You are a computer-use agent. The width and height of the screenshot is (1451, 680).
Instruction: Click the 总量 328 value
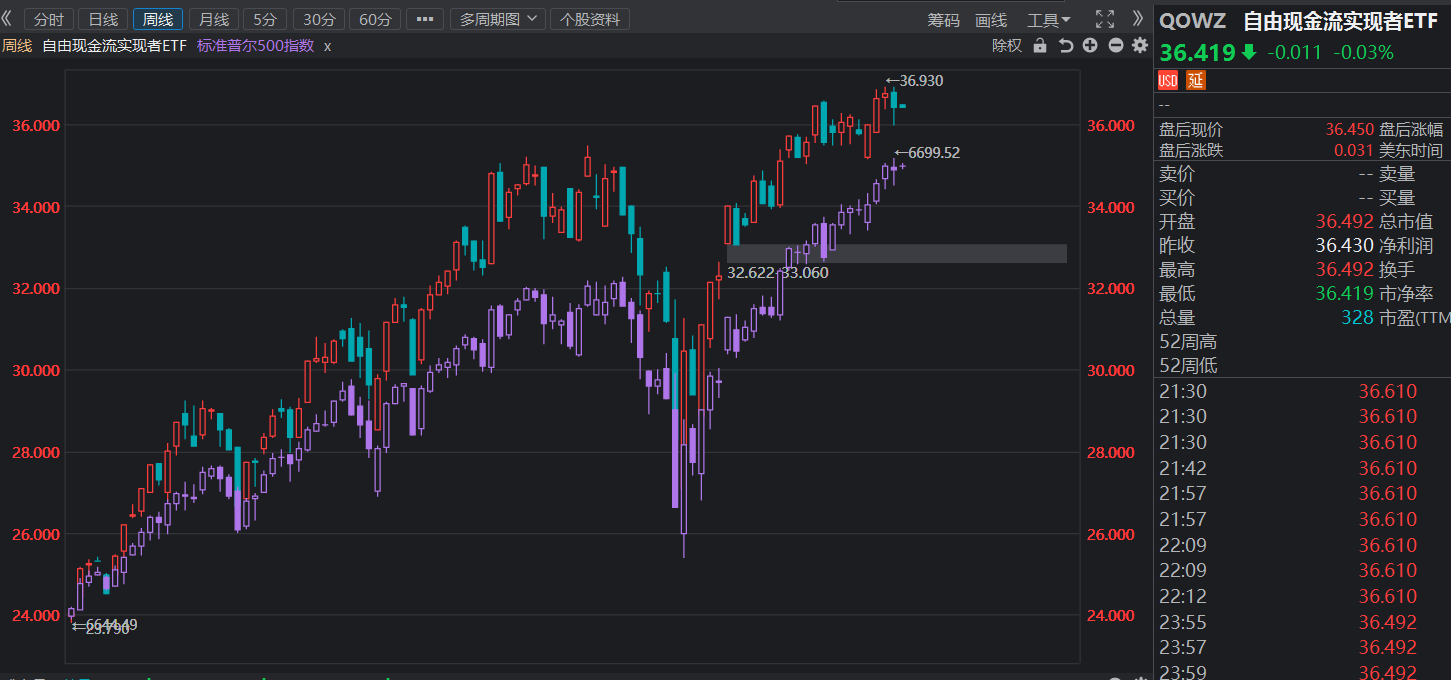1358,318
